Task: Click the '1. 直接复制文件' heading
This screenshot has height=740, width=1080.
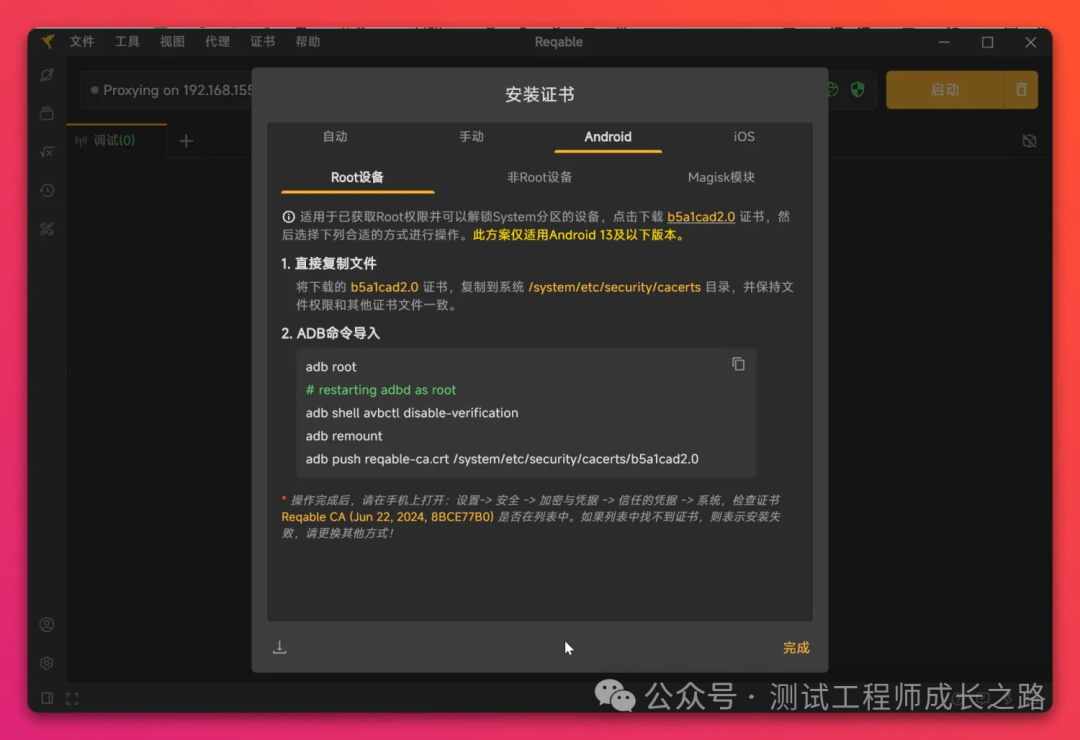Action: 329,263
